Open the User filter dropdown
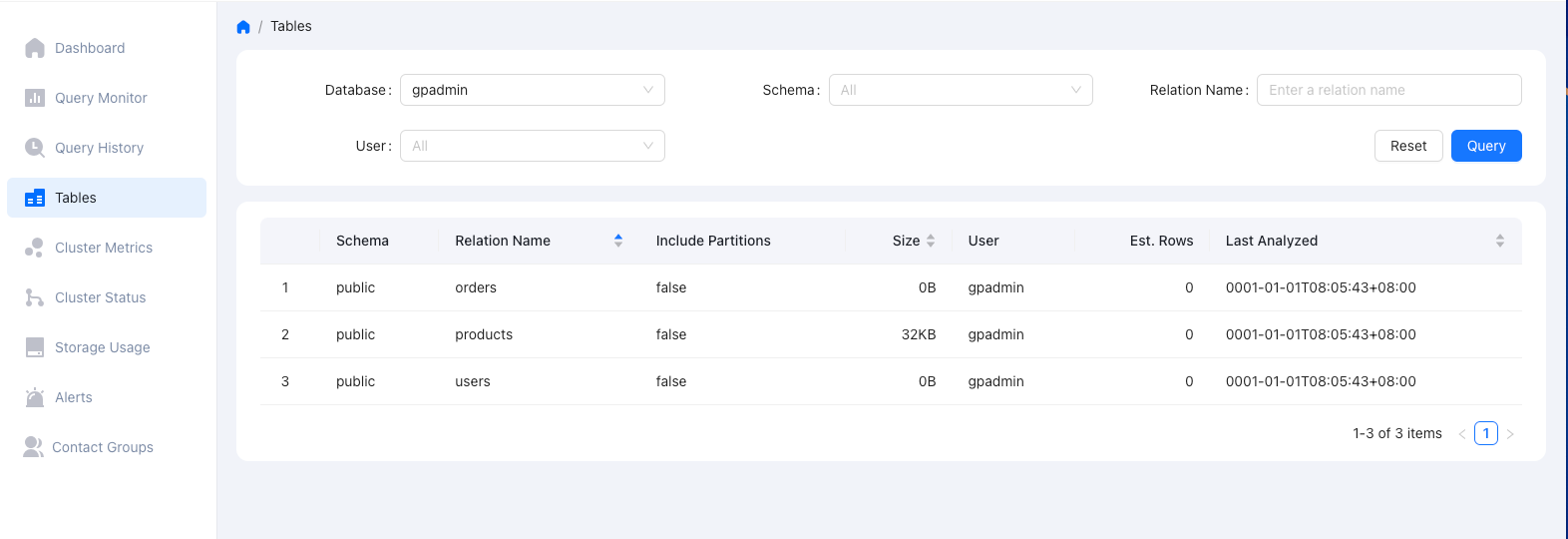The width and height of the screenshot is (1568, 539). tap(532, 146)
